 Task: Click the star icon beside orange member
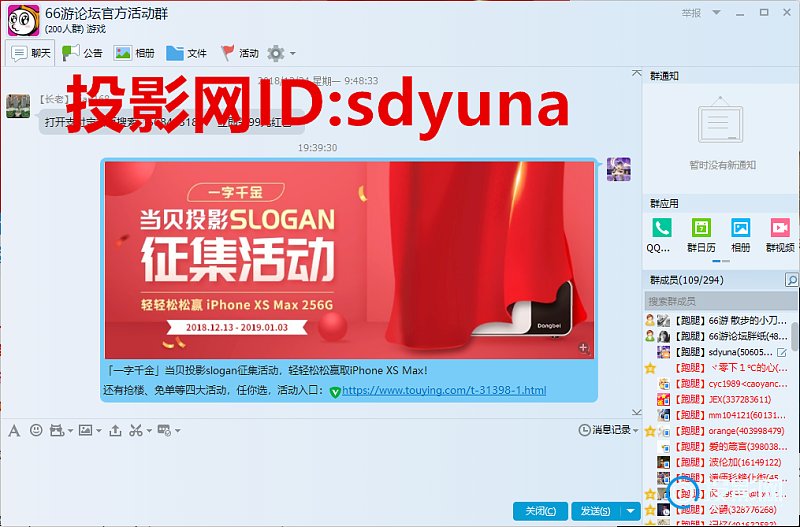(649, 432)
